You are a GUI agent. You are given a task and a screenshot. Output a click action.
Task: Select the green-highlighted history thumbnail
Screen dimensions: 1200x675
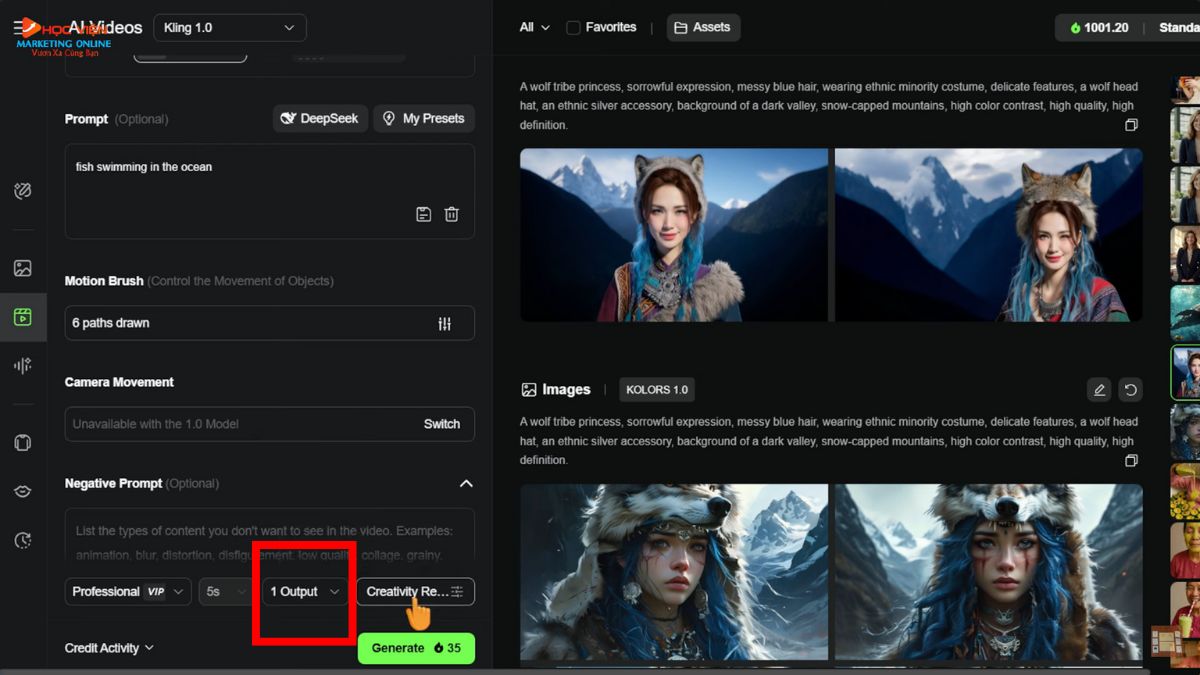tap(1186, 373)
